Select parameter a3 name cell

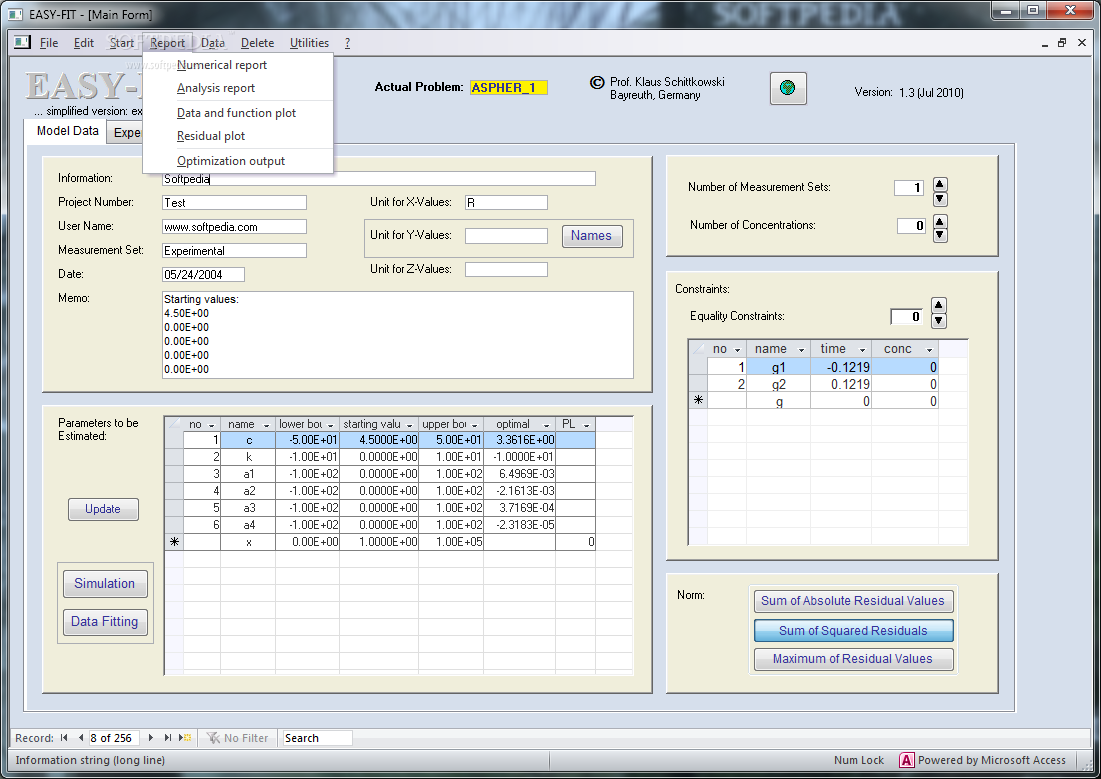point(248,508)
